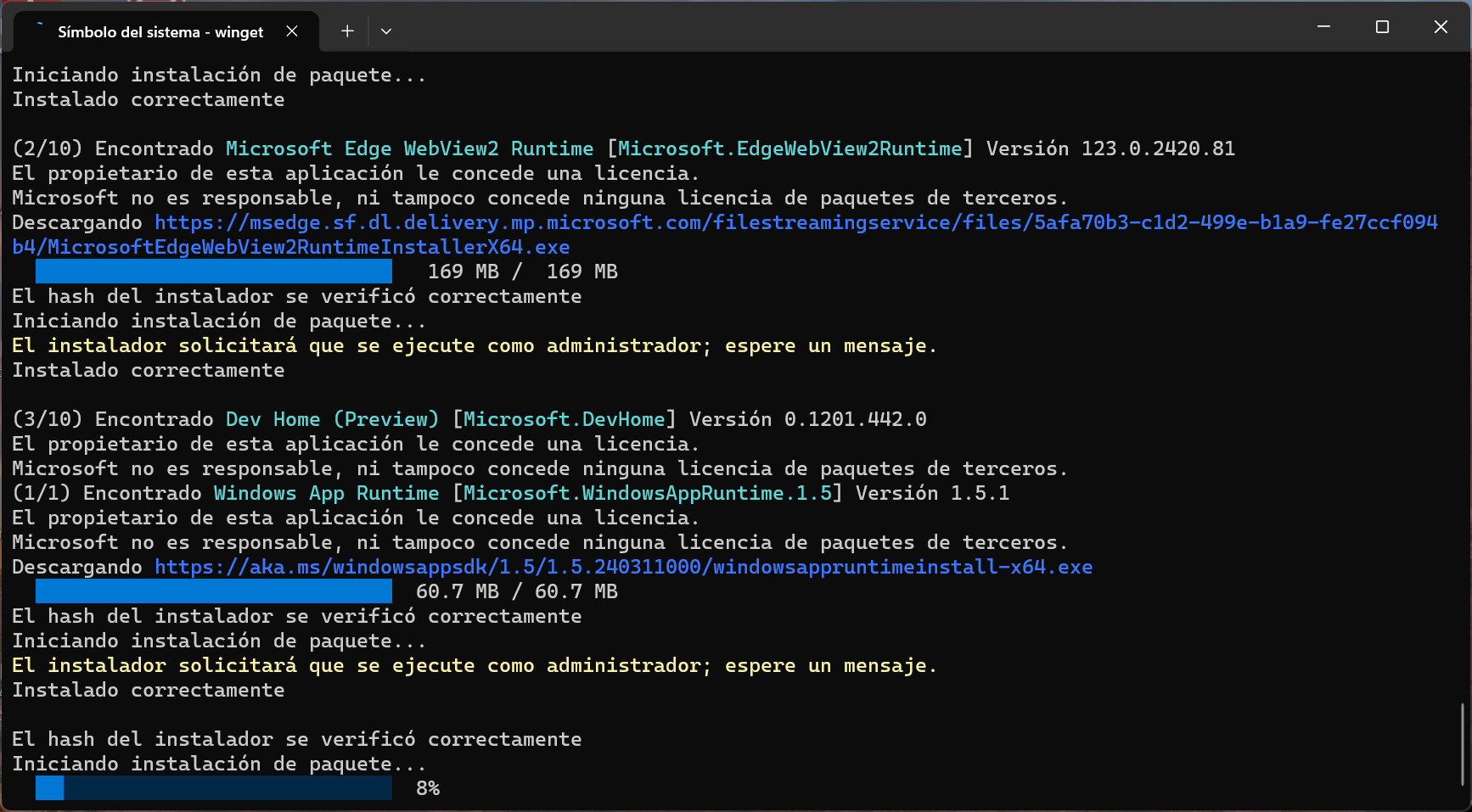
Task: Minimize the Windows Terminal window
Action: [1323, 26]
